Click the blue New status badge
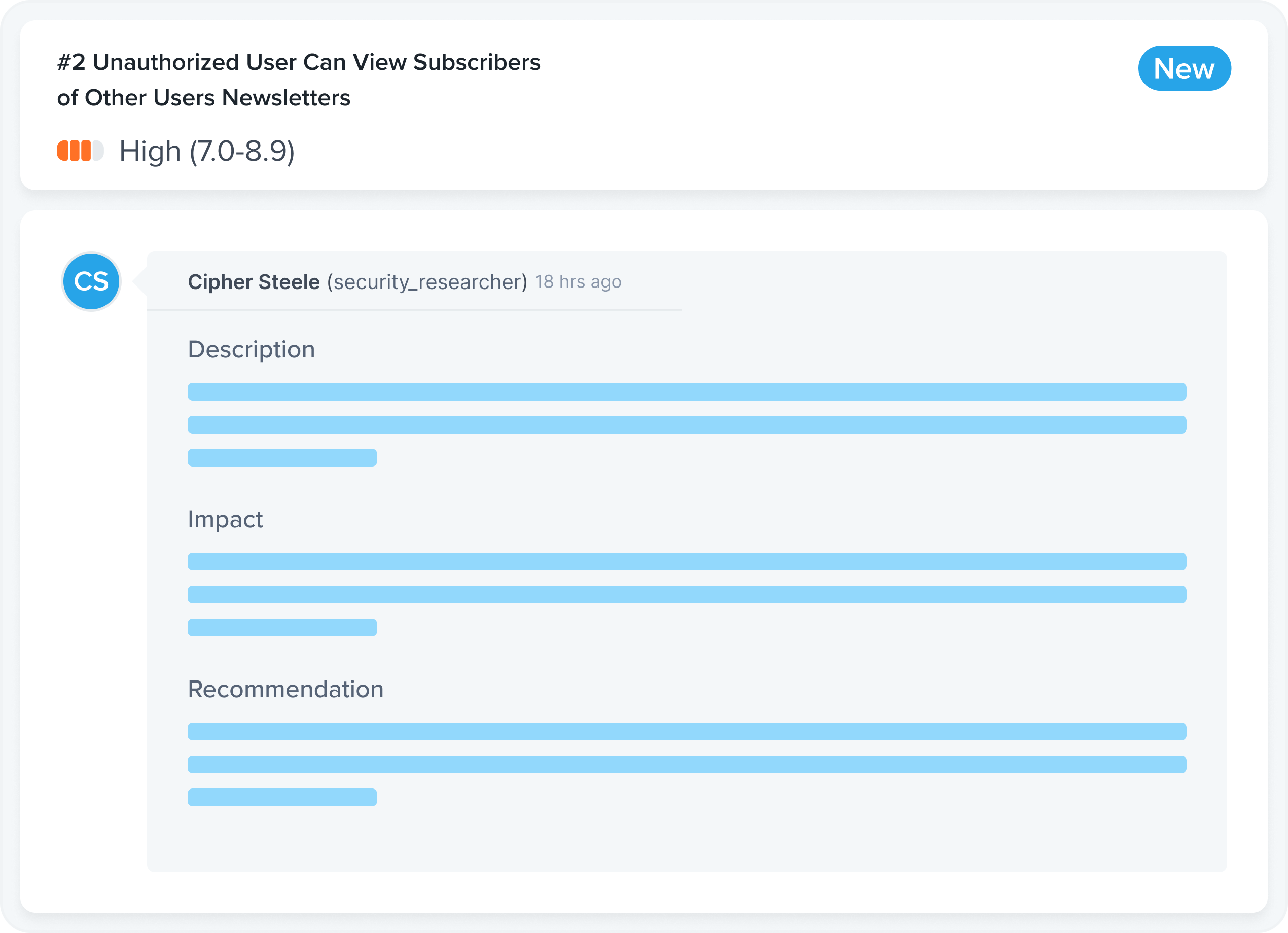1288x933 pixels. [x=1184, y=69]
